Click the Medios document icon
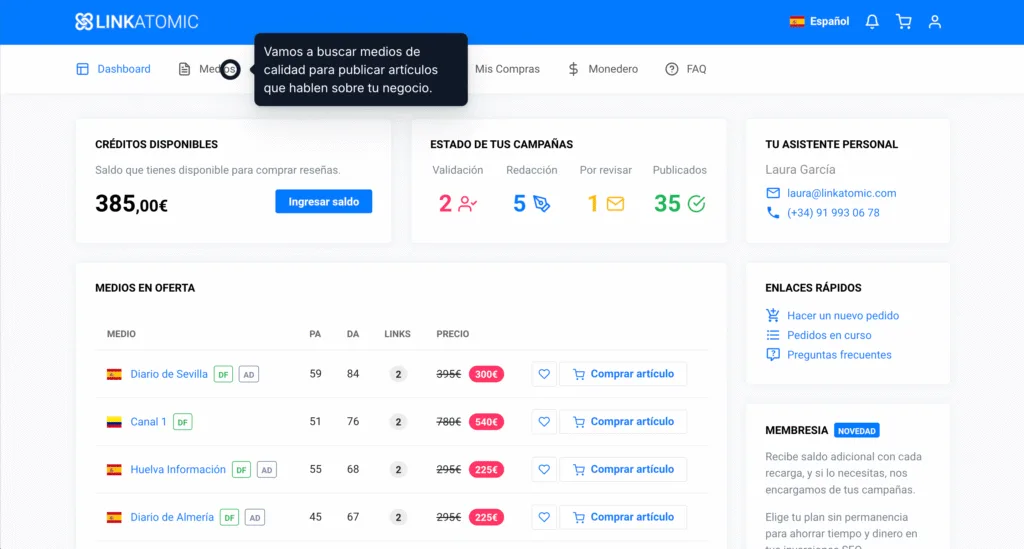1024x549 pixels. pyautogui.click(x=184, y=69)
